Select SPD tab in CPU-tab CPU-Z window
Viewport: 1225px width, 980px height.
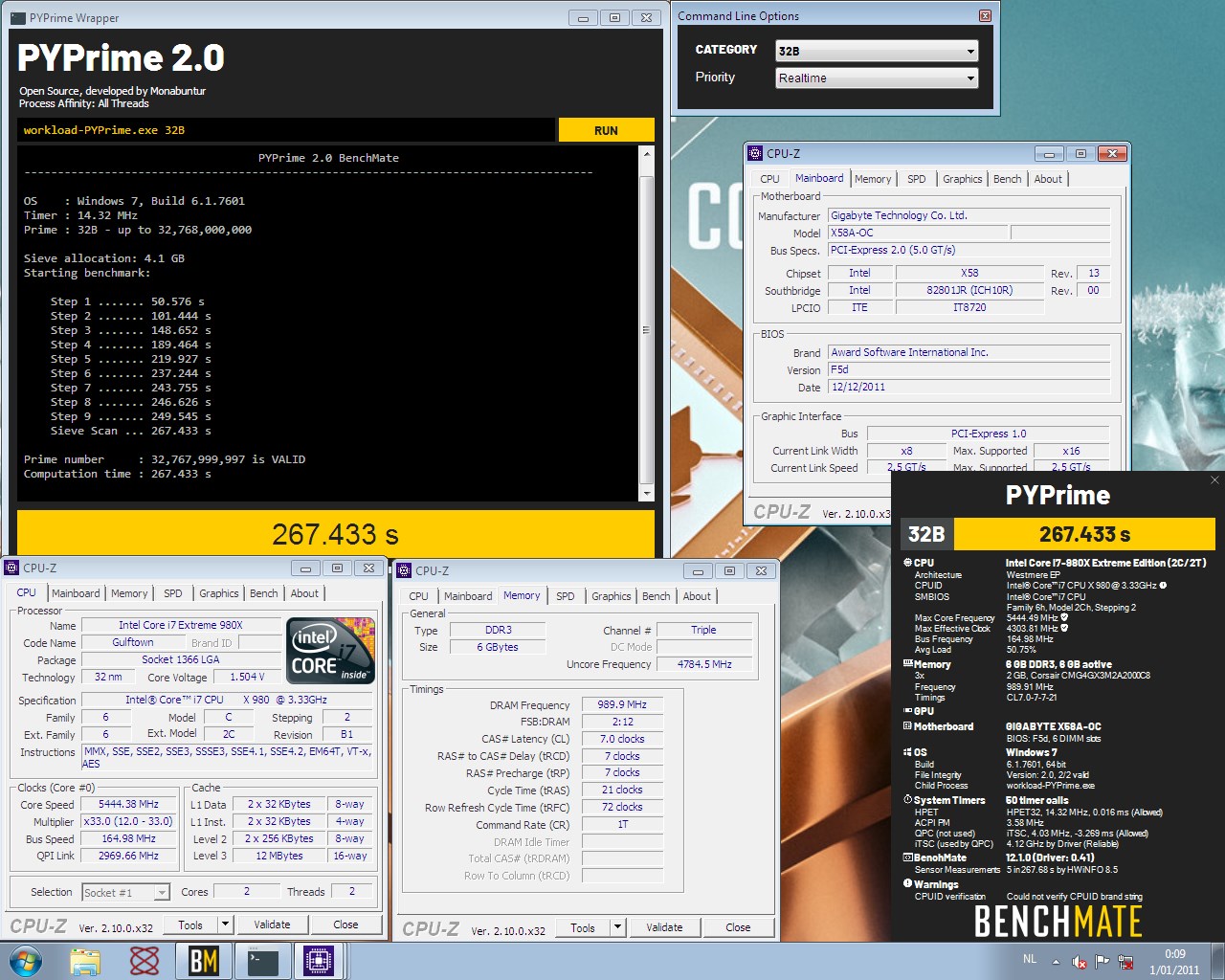(173, 593)
